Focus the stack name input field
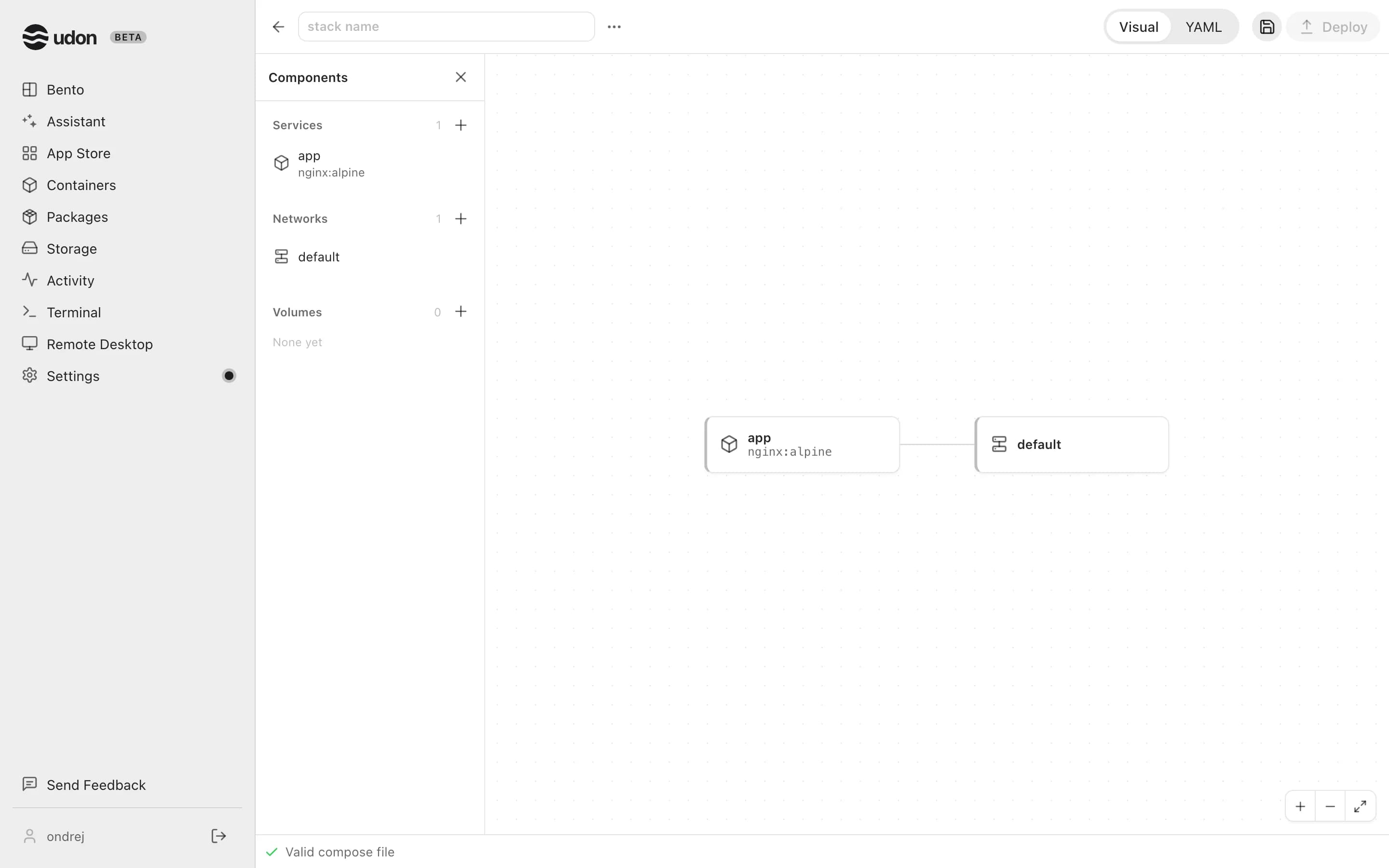Viewport: 1389px width, 868px height. [446, 27]
